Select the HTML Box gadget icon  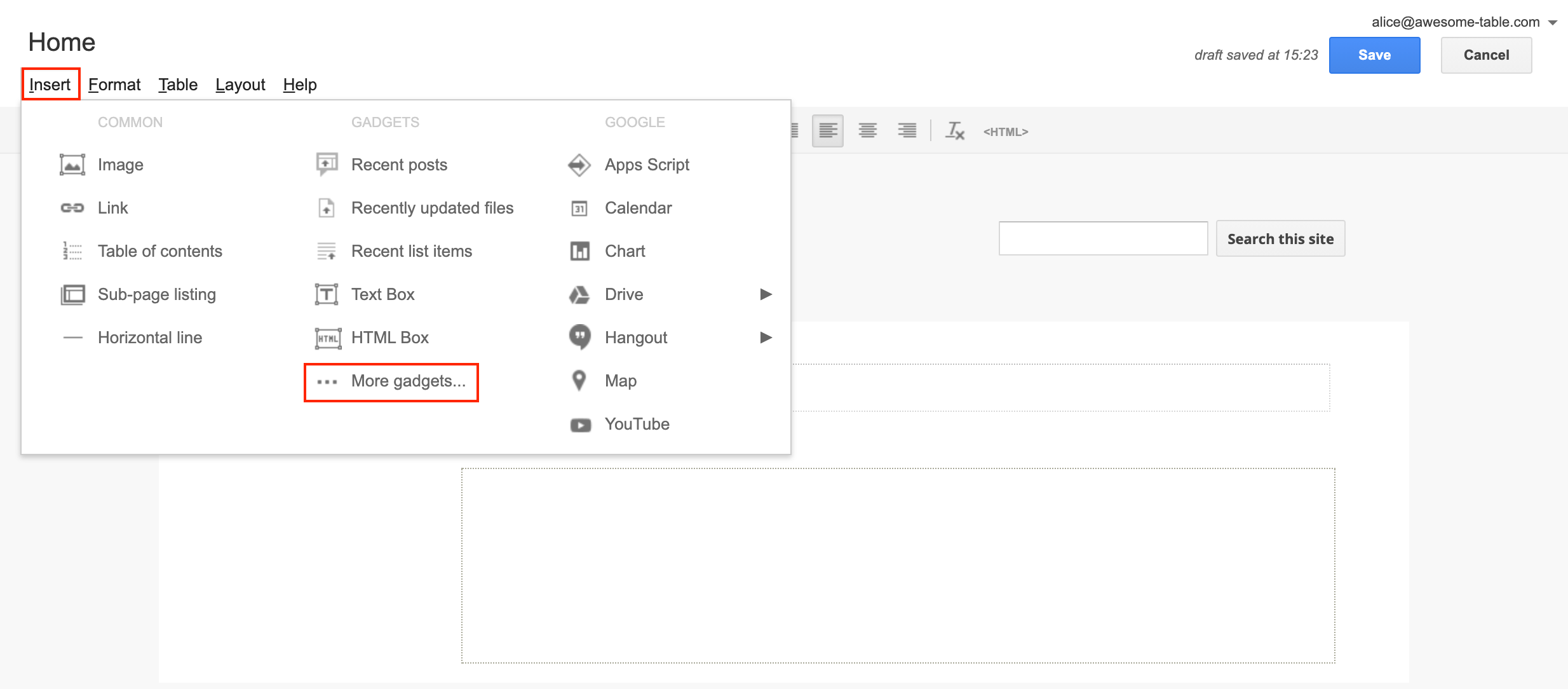pyautogui.click(x=327, y=338)
